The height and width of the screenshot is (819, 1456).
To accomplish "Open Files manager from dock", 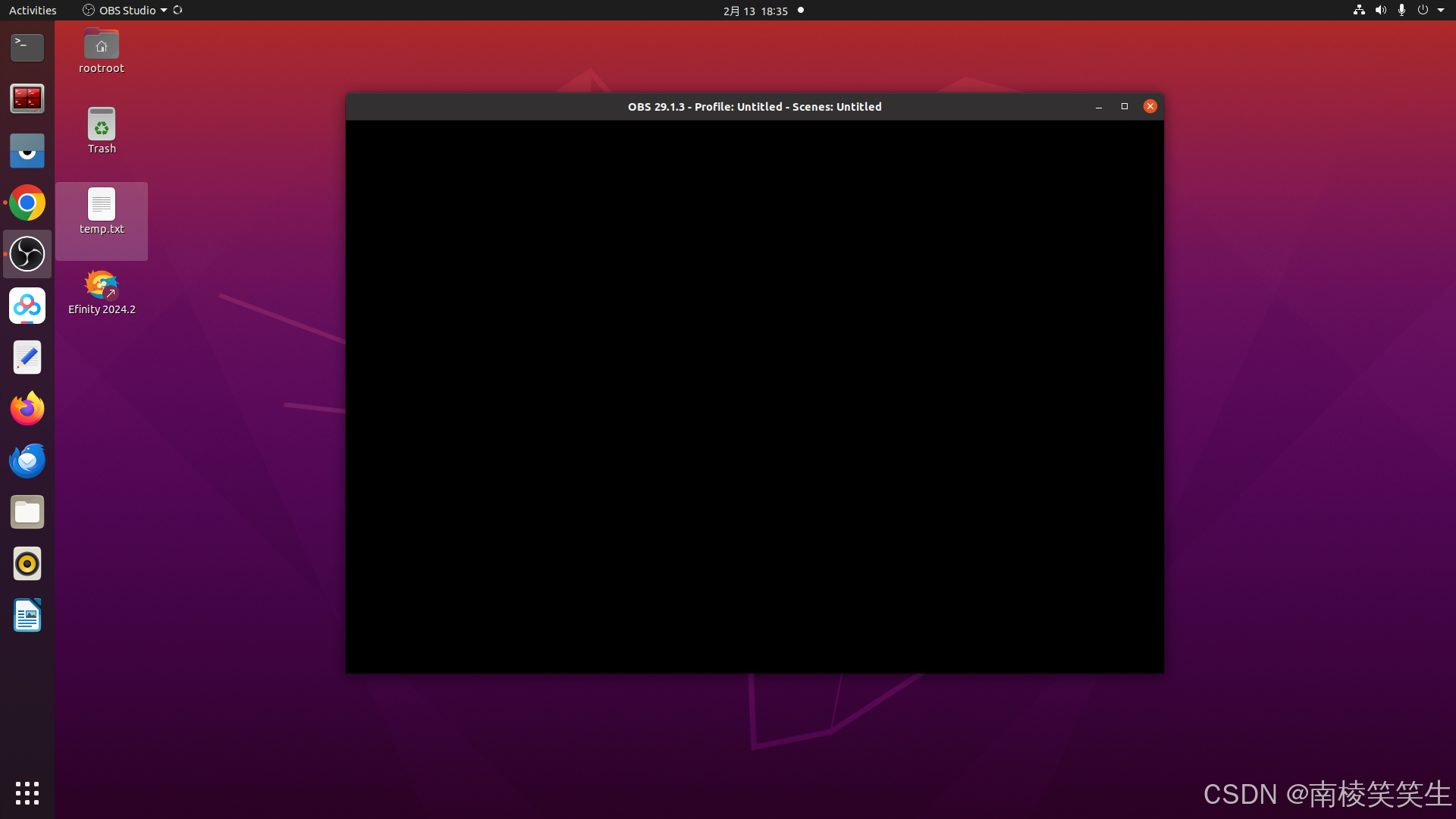I will tap(27, 513).
